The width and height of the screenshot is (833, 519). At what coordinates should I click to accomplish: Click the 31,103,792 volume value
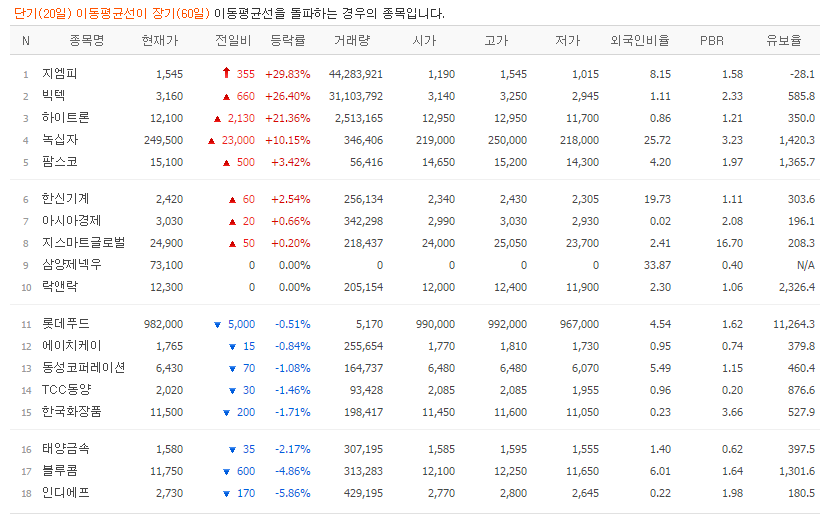click(355, 96)
